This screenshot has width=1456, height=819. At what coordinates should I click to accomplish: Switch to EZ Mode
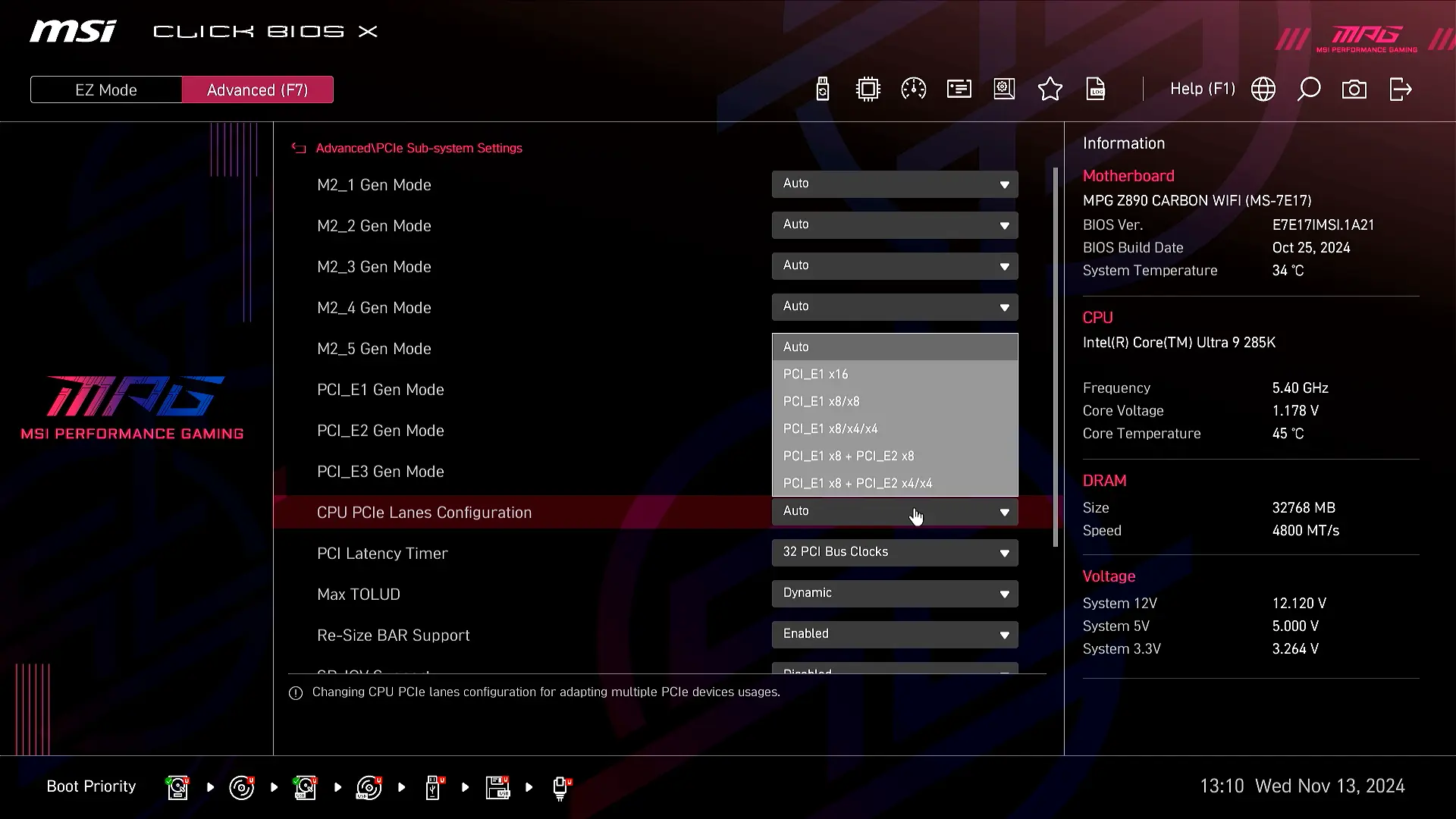[106, 89]
